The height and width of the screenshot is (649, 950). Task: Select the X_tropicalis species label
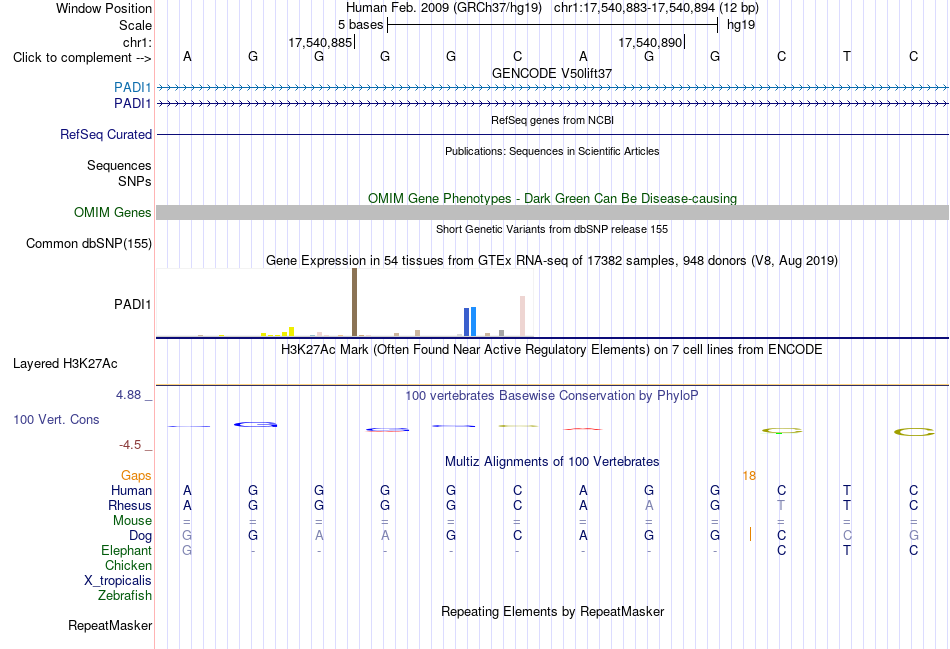click(x=118, y=581)
